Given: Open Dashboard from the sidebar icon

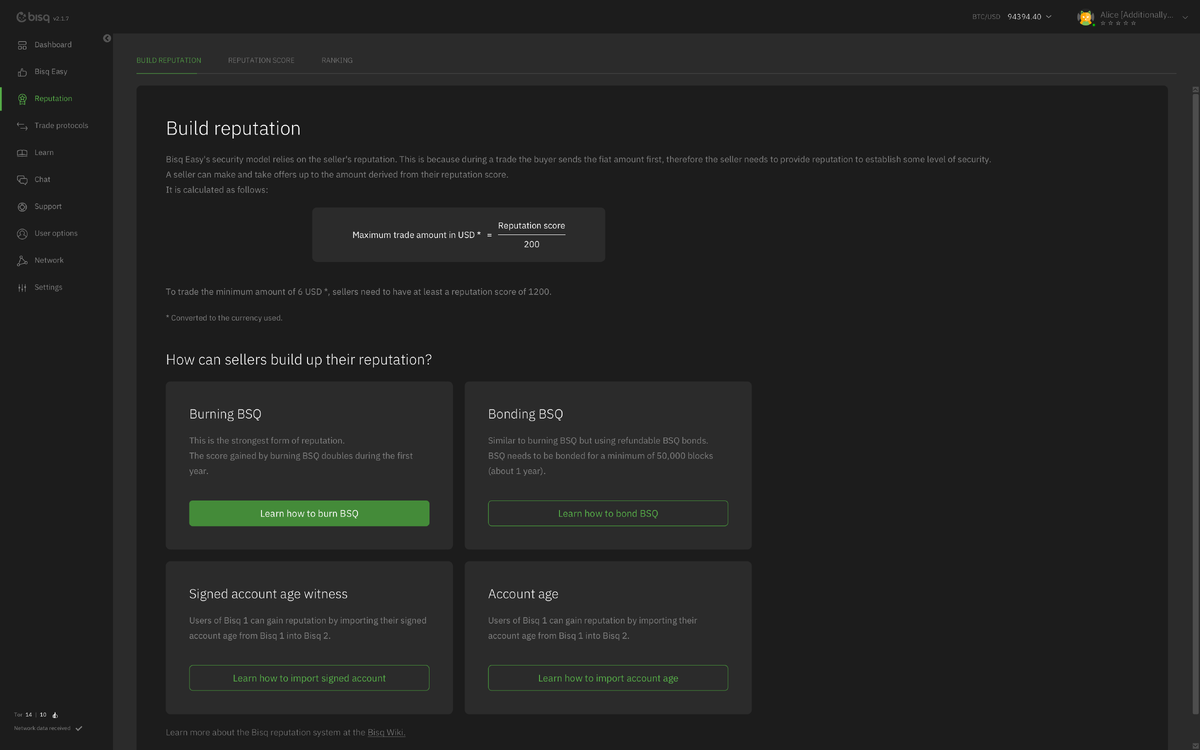Looking at the screenshot, I should click(x=22, y=45).
